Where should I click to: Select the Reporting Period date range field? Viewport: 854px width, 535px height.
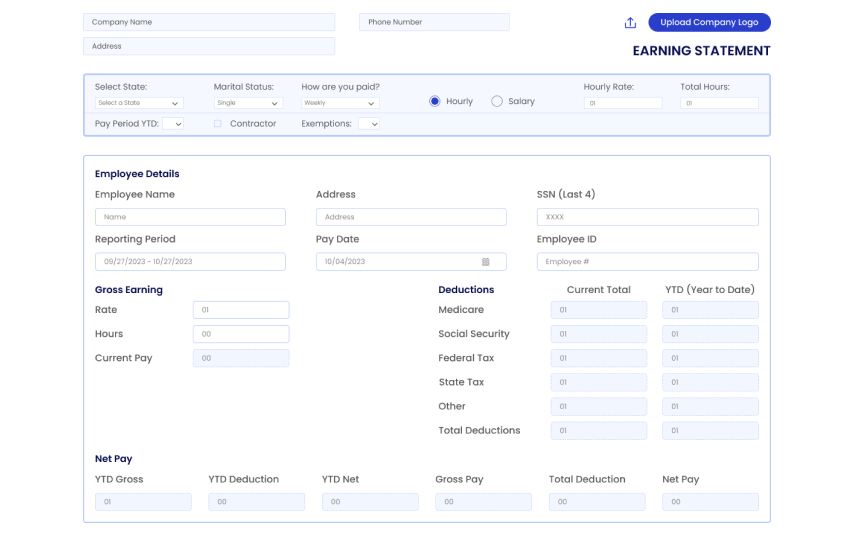click(x=190, y=262)
